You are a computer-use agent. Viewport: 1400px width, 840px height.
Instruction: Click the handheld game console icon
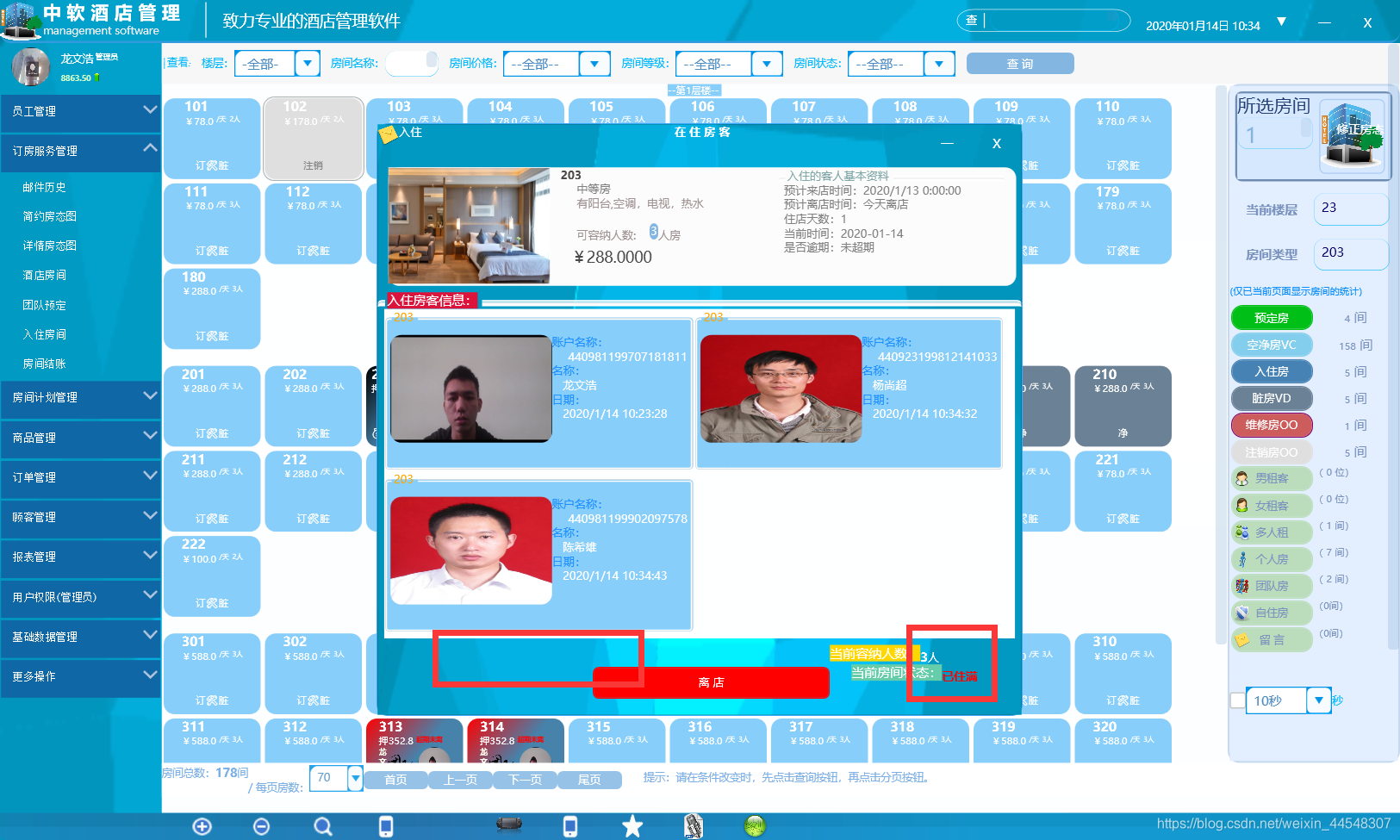(x=509, y=824)
